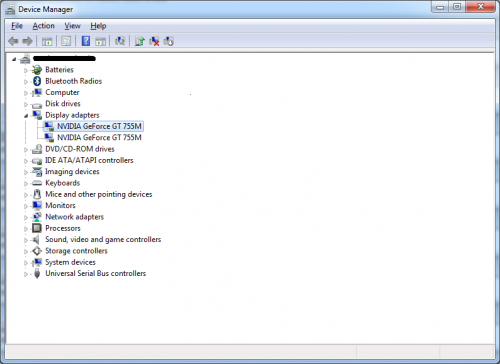Image resolution: width=500 pixels, height=364 pixels.
Task: Click the blue Help question mark icon
Action: click(x=86, y=41)
